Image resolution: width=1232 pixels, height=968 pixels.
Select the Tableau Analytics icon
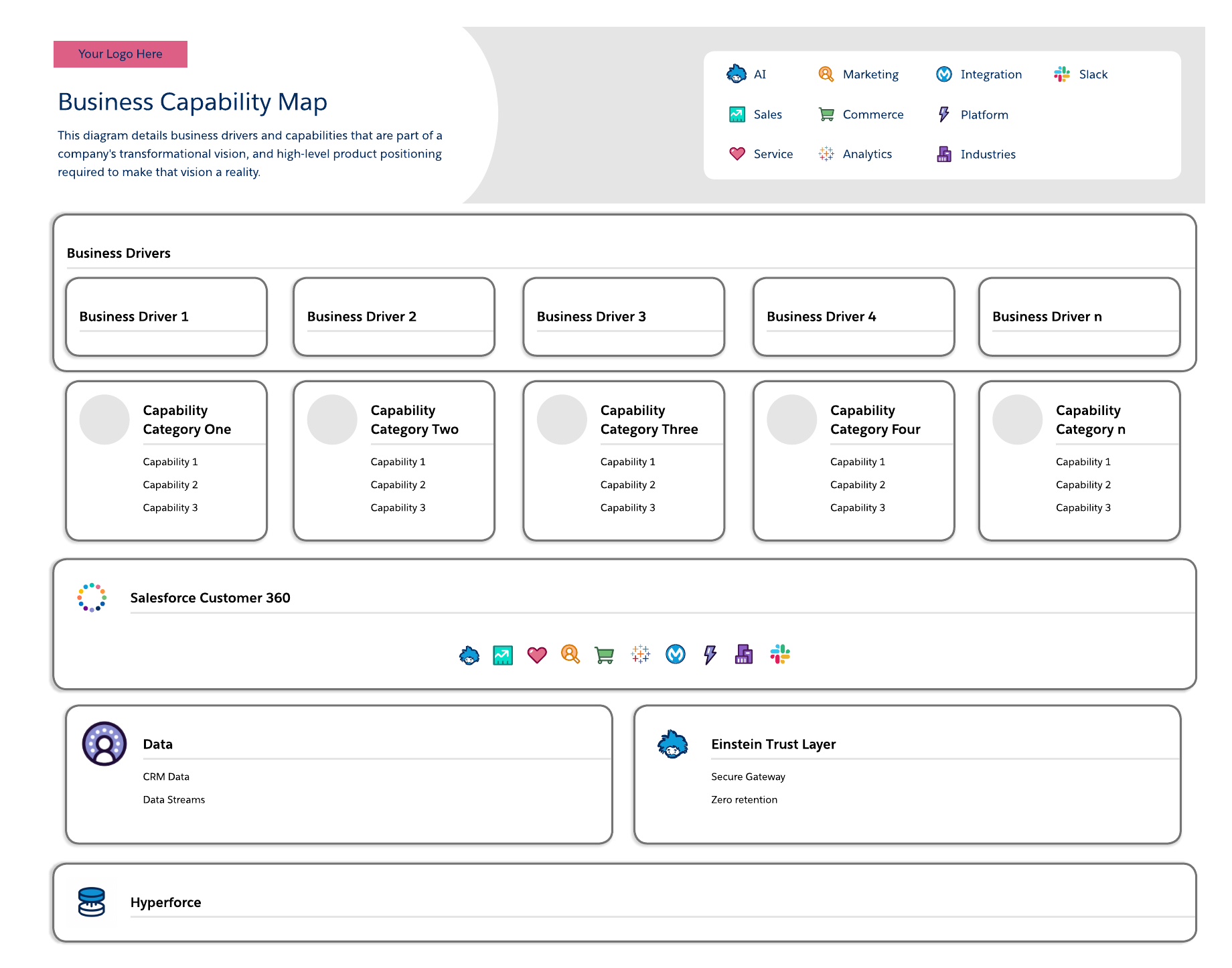[x=826, y=153]
